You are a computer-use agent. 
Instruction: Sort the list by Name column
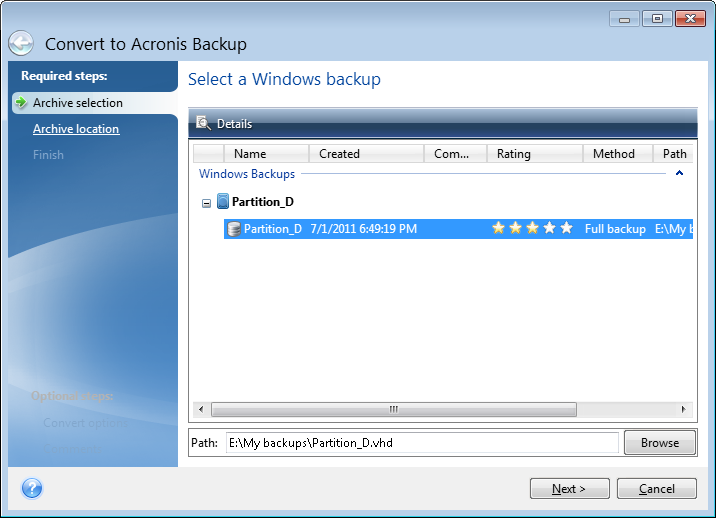click(x=266, y=153)
